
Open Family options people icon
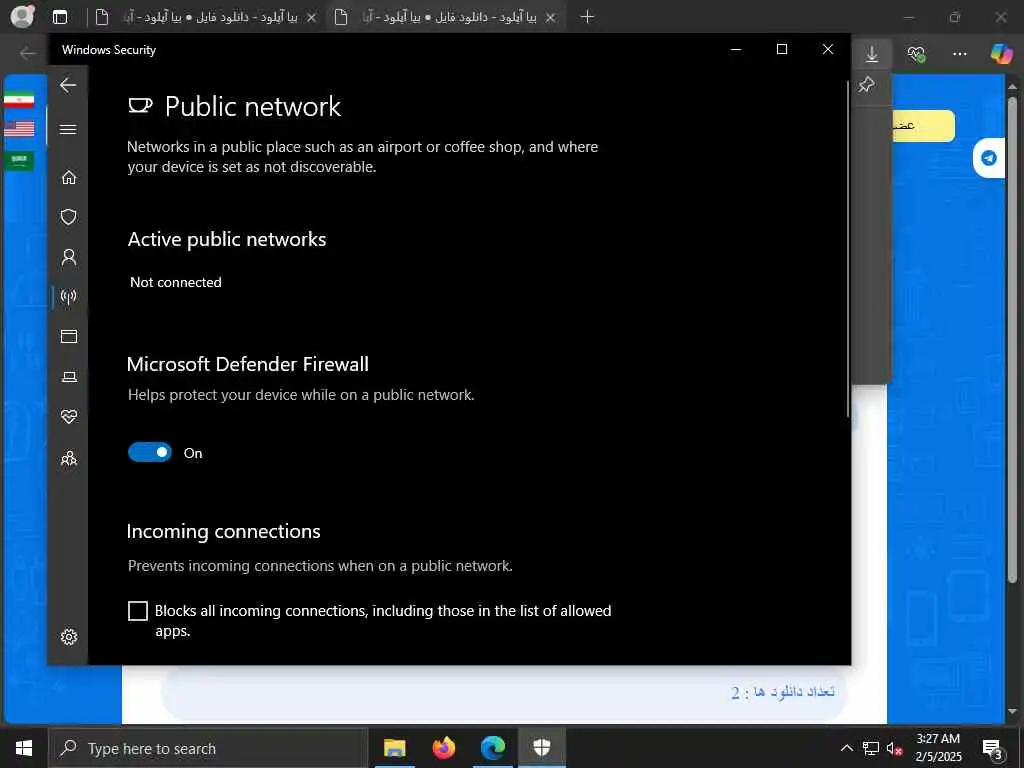point(69,458)
